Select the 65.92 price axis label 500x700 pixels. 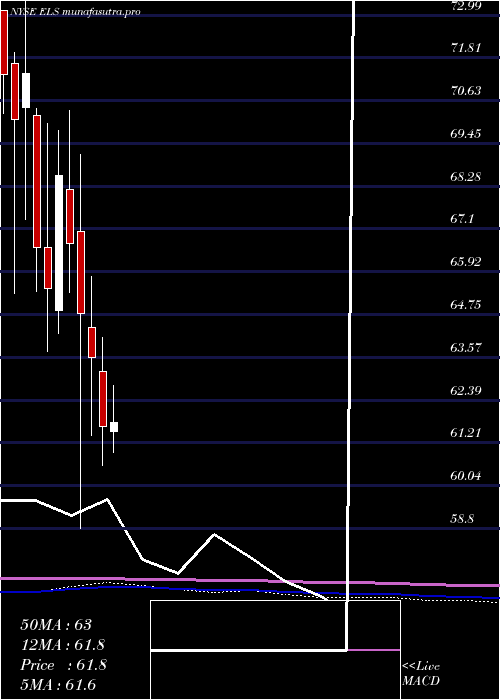coord(467,262)
